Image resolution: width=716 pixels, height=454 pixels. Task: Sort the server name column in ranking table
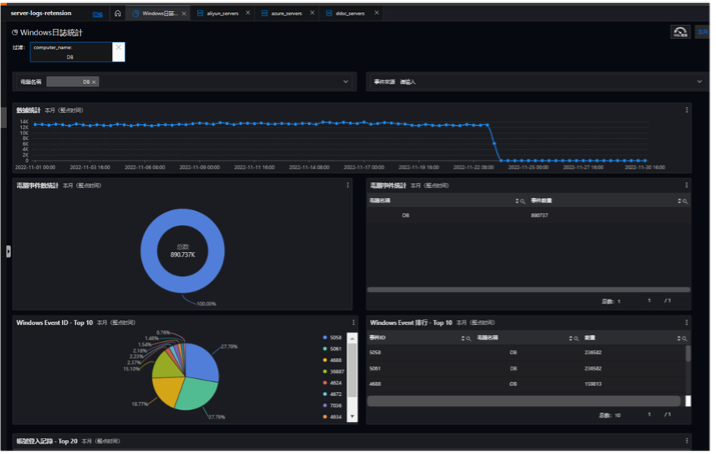tap(571, 338)
